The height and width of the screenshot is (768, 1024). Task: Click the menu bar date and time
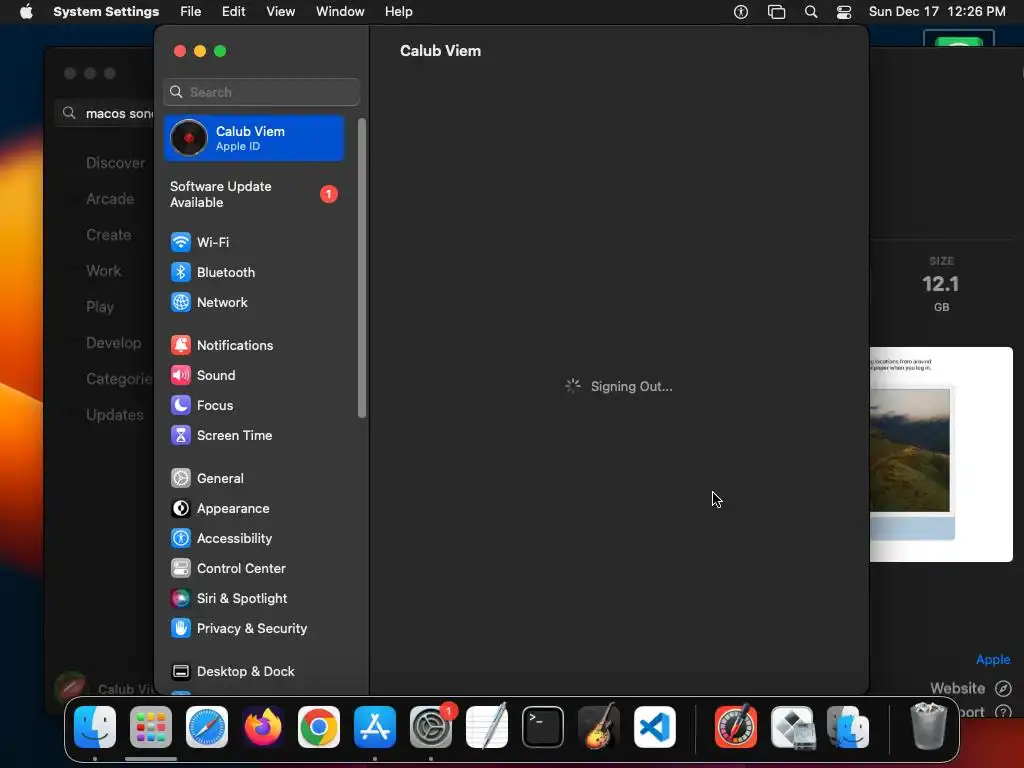click(x=936, y=12)
